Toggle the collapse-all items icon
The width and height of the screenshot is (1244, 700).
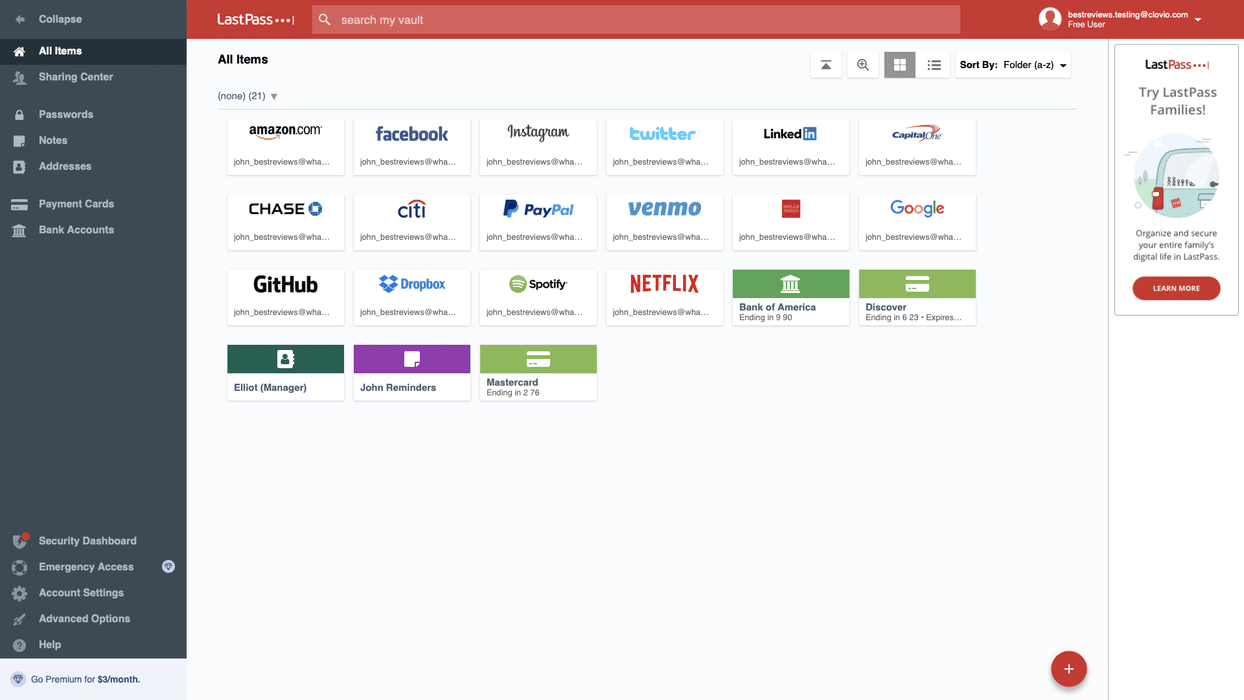click(x=826, y=64)
